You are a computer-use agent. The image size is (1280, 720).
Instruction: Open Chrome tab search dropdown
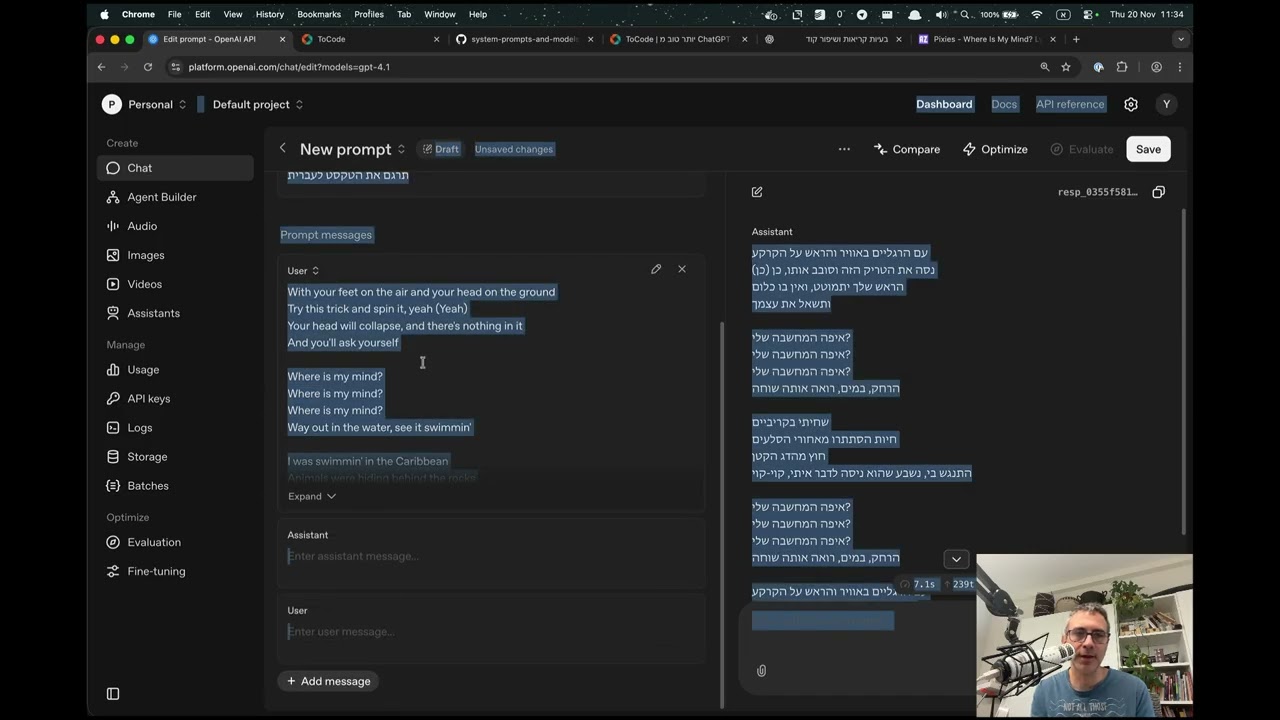[1181, 39]
